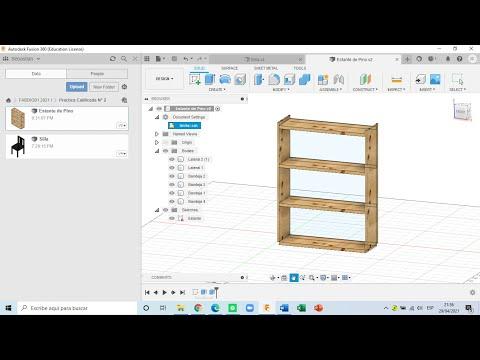Select the Create Sketch tool
Viewport: 480px width, 360px height.
coord(195,79)
